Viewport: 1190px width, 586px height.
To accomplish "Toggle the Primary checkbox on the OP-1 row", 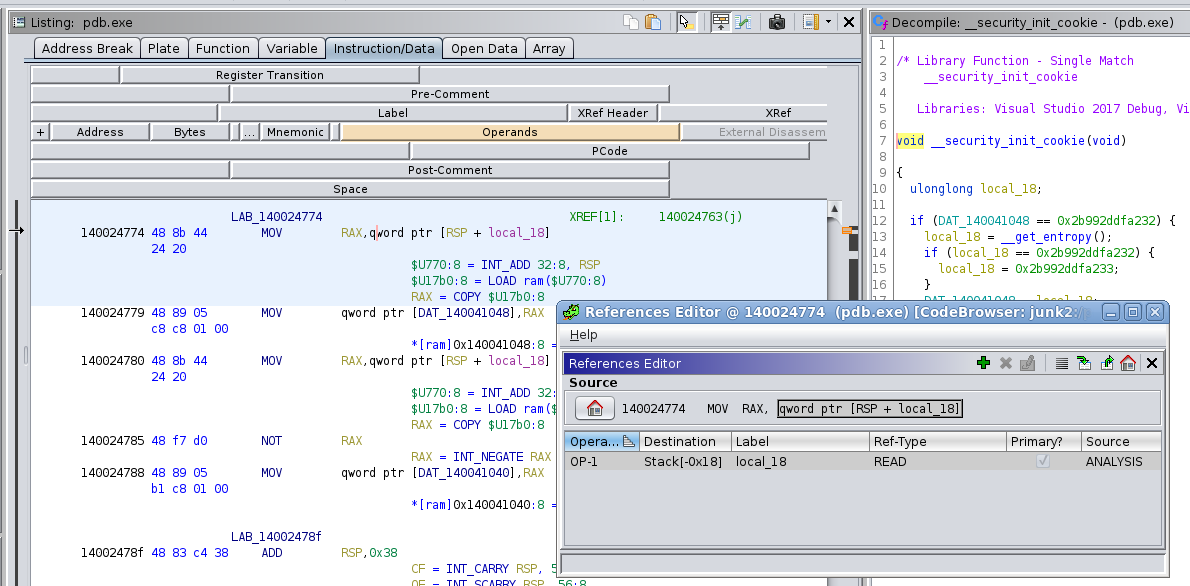I will pyautogui.click(x=1043, y=461).
